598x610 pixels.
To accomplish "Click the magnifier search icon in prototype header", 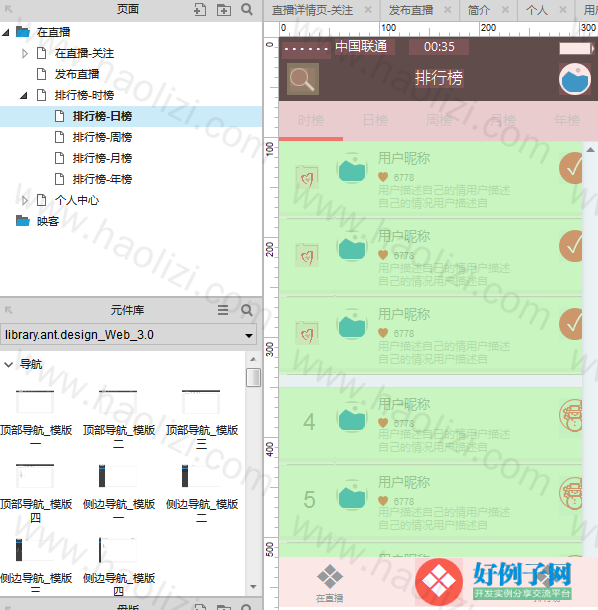I will point(303,79).
